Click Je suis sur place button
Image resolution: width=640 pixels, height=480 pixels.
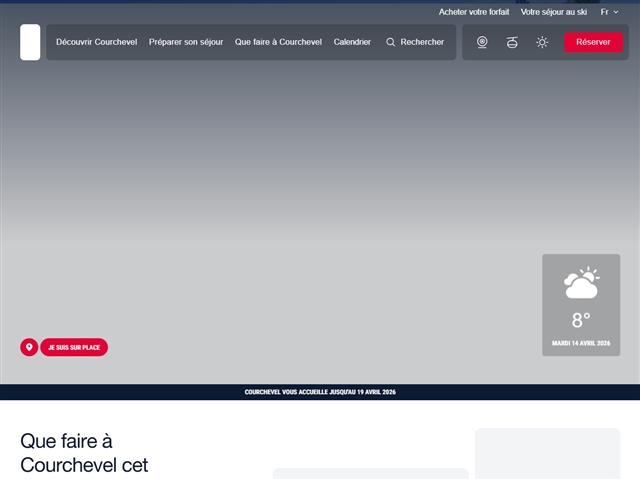[74, 347]
